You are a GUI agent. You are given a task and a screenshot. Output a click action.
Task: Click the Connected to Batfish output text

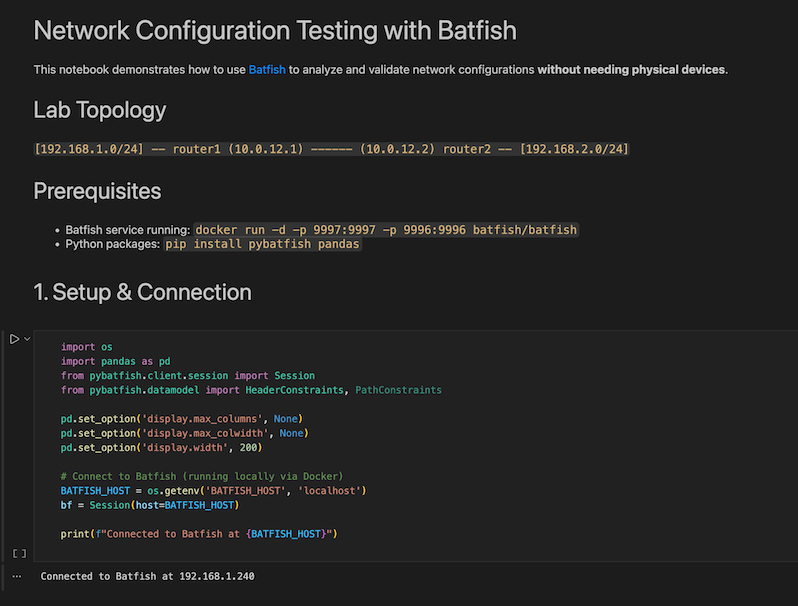154,576
